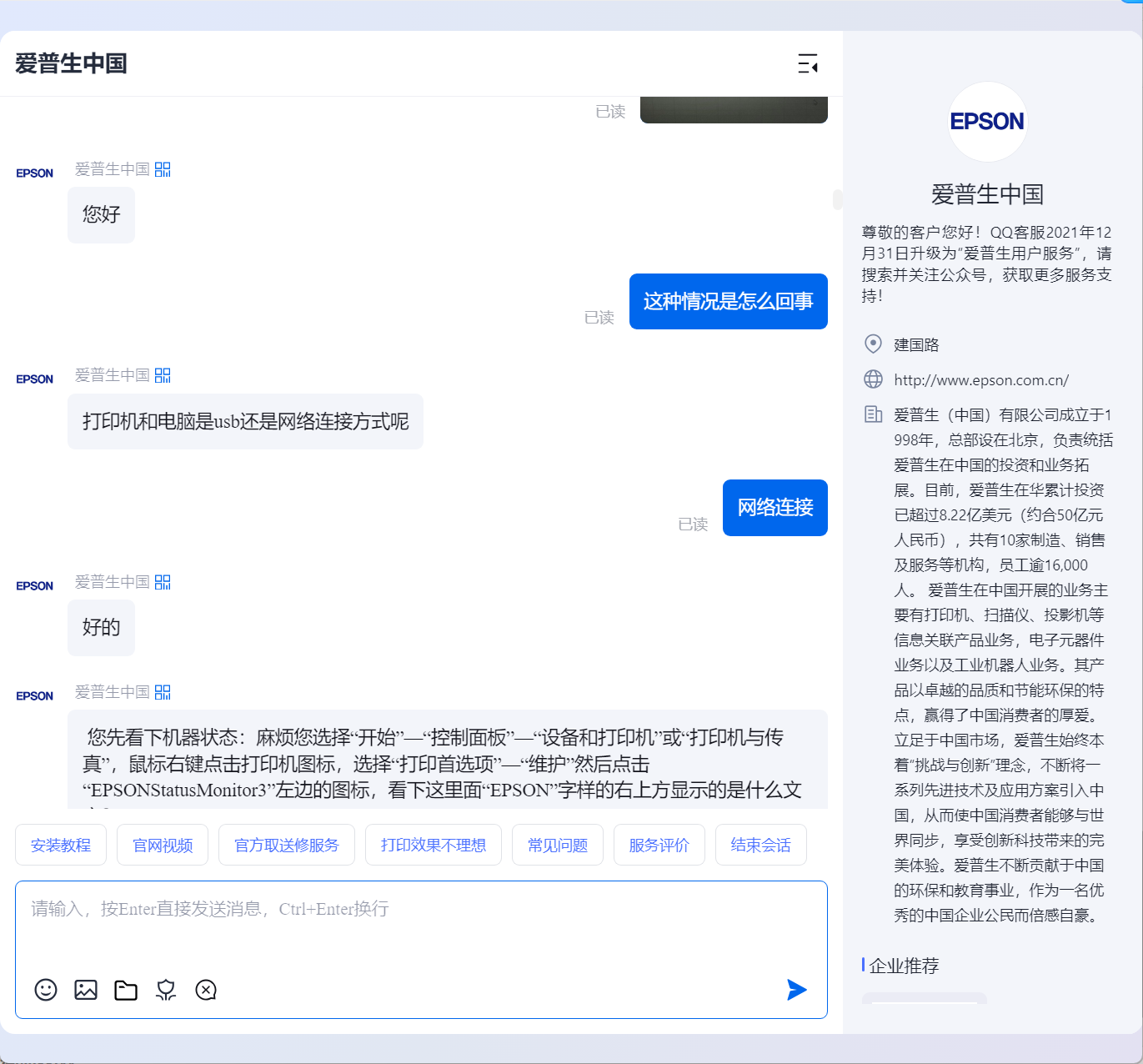Viewport: 1143px width, 1064px height.
Task: Click EPSON avatar beside usb question message
Action: [x=34, y=379]
